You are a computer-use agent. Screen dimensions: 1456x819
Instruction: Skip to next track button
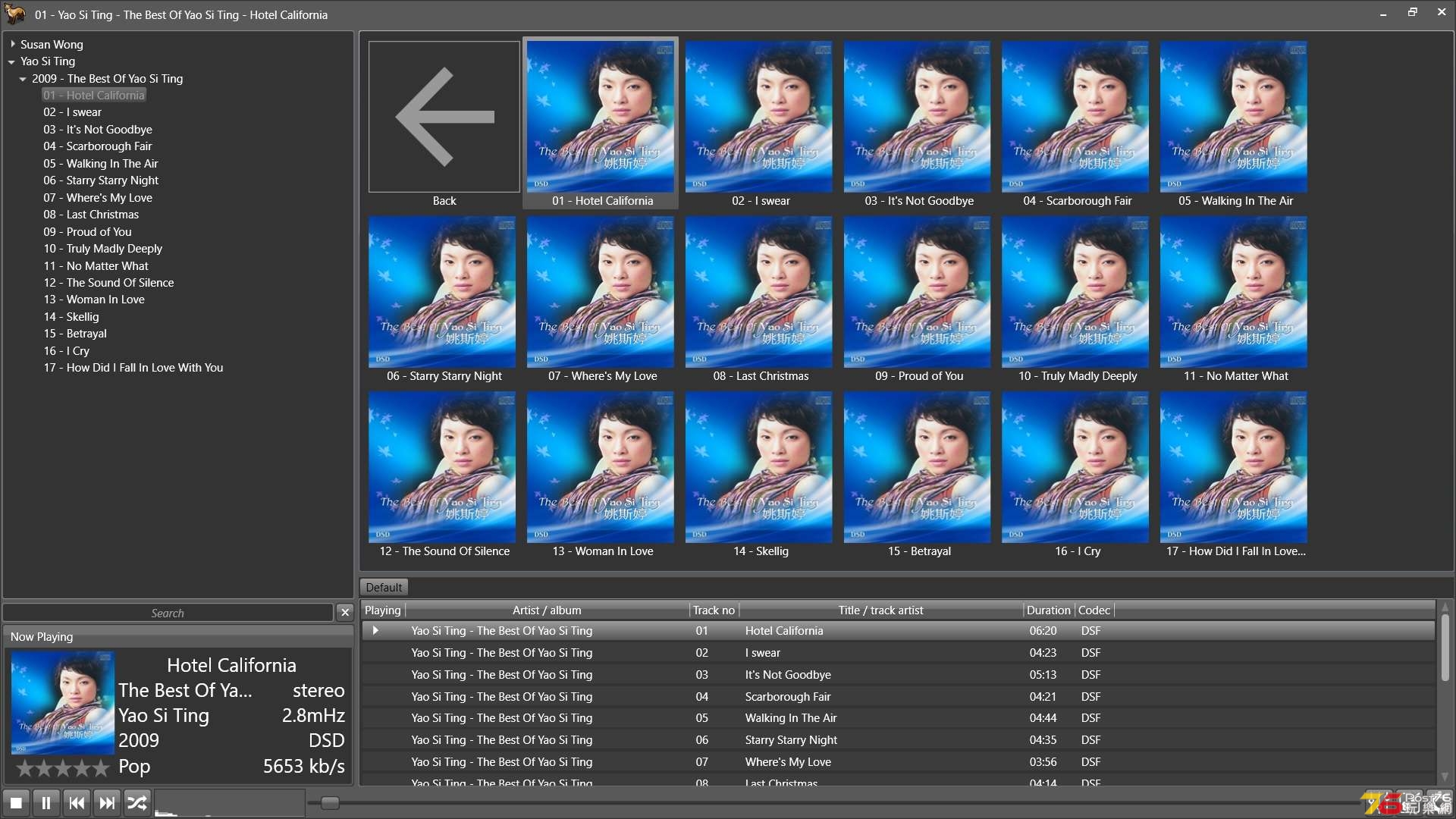click(x=107, y=802)
